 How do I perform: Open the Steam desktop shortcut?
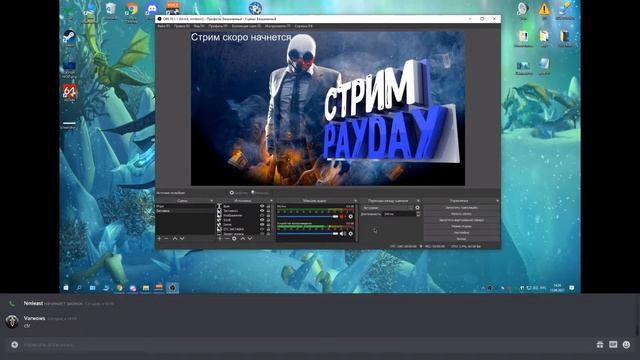point(69,39)
